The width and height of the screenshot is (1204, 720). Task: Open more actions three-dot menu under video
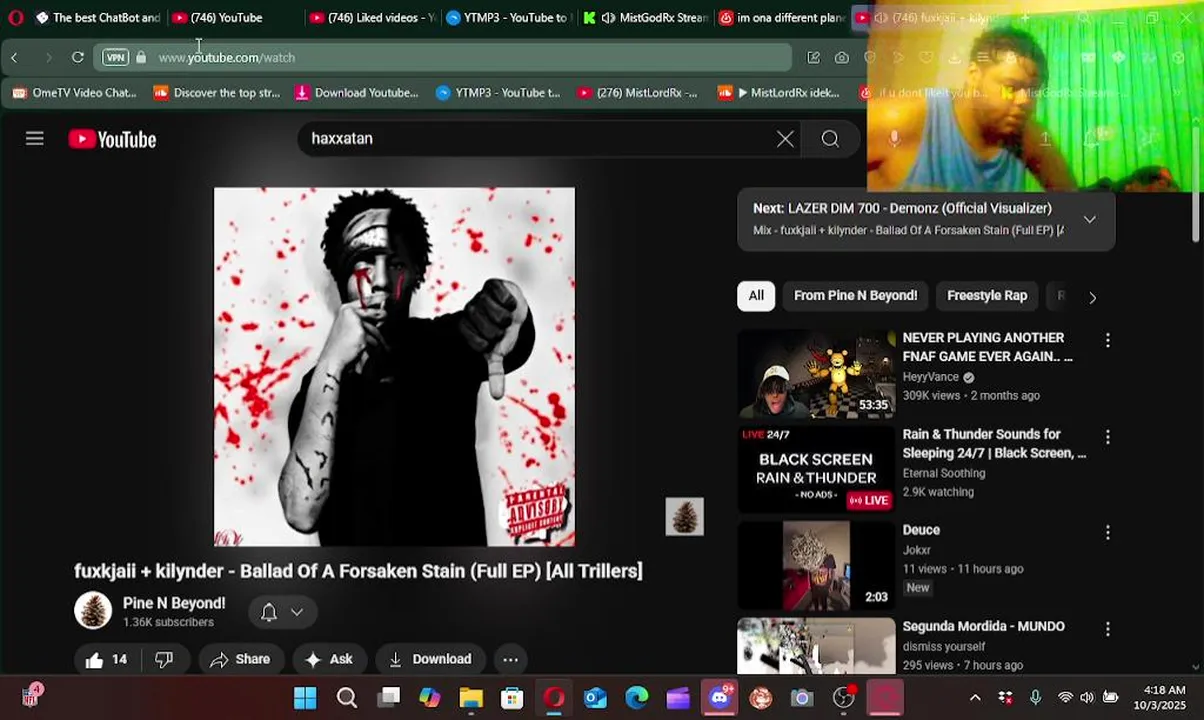(510, 659)
